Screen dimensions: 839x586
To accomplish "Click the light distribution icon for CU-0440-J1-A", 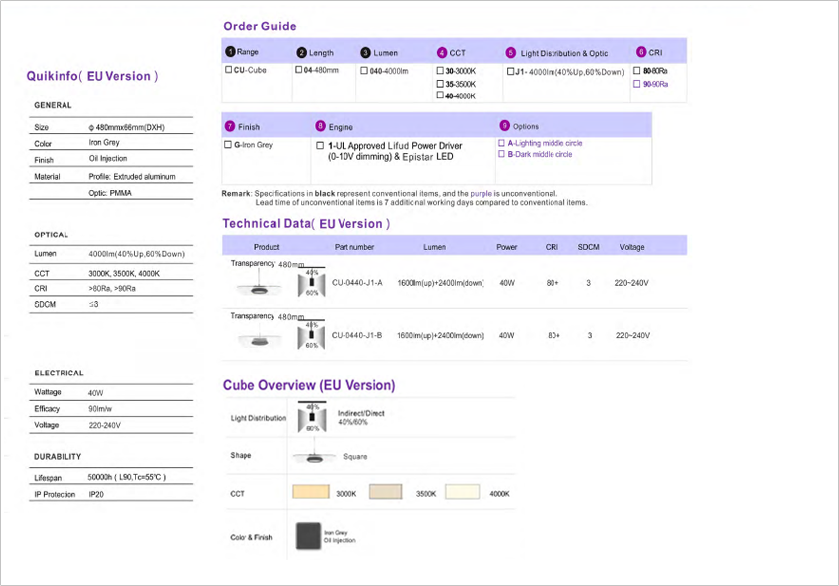I will click(312, 283).
